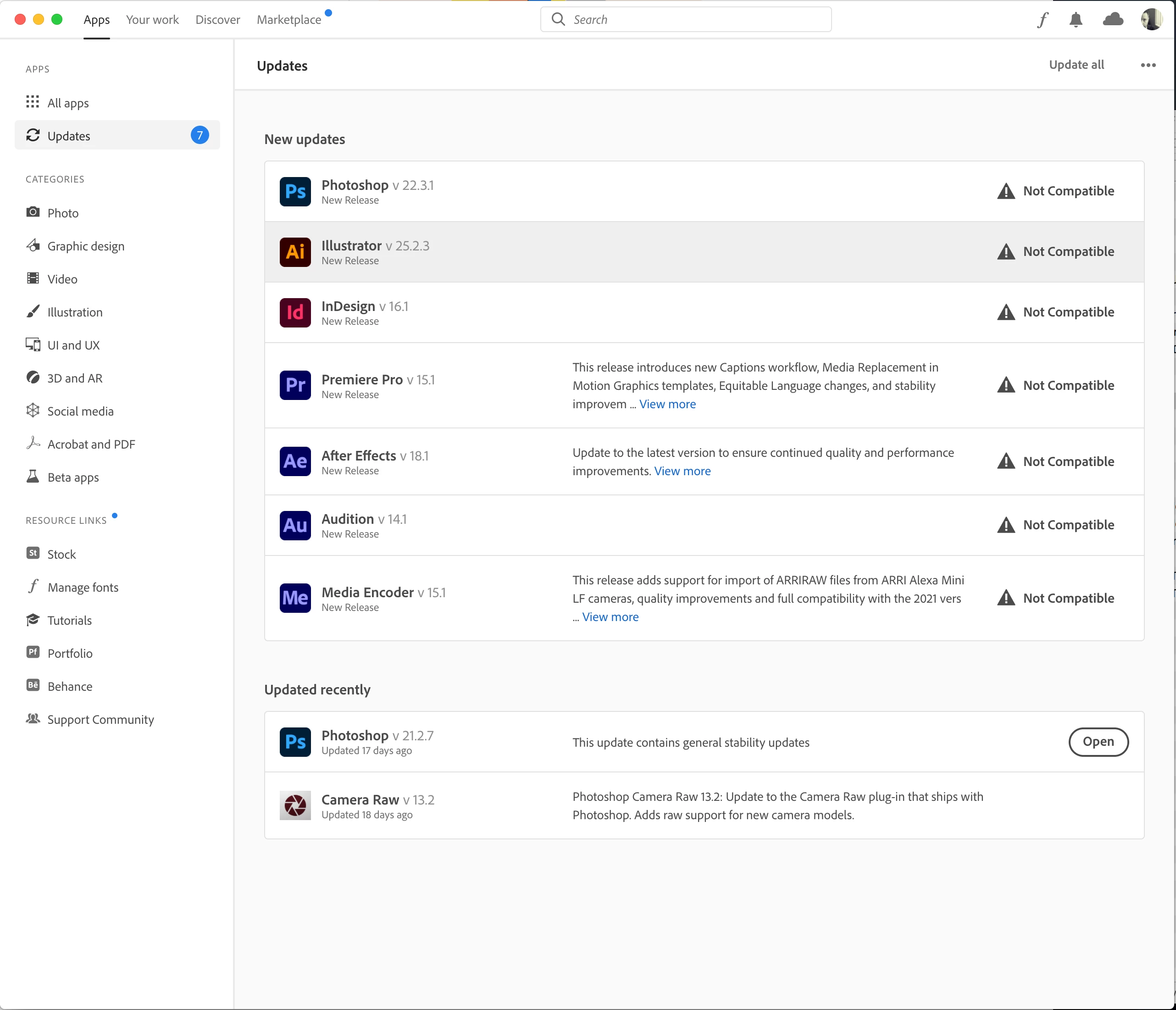Expand Premiere Pro description with View more
The width and height of the screenshot is (1176, 1010).
click(x=667, y=404)
